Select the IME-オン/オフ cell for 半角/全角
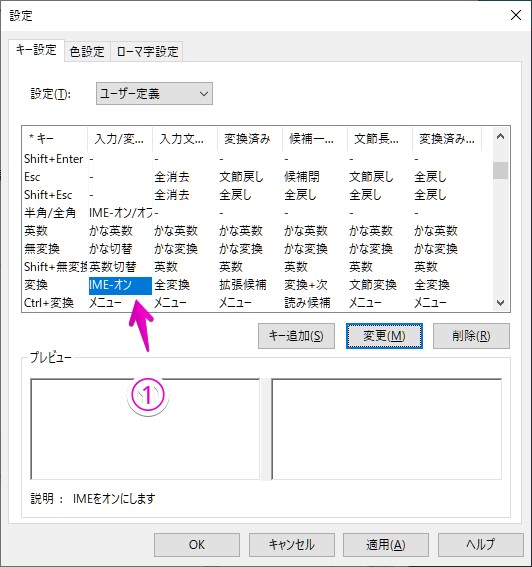This screenshot has width=532, height=567. click(120, 213)
